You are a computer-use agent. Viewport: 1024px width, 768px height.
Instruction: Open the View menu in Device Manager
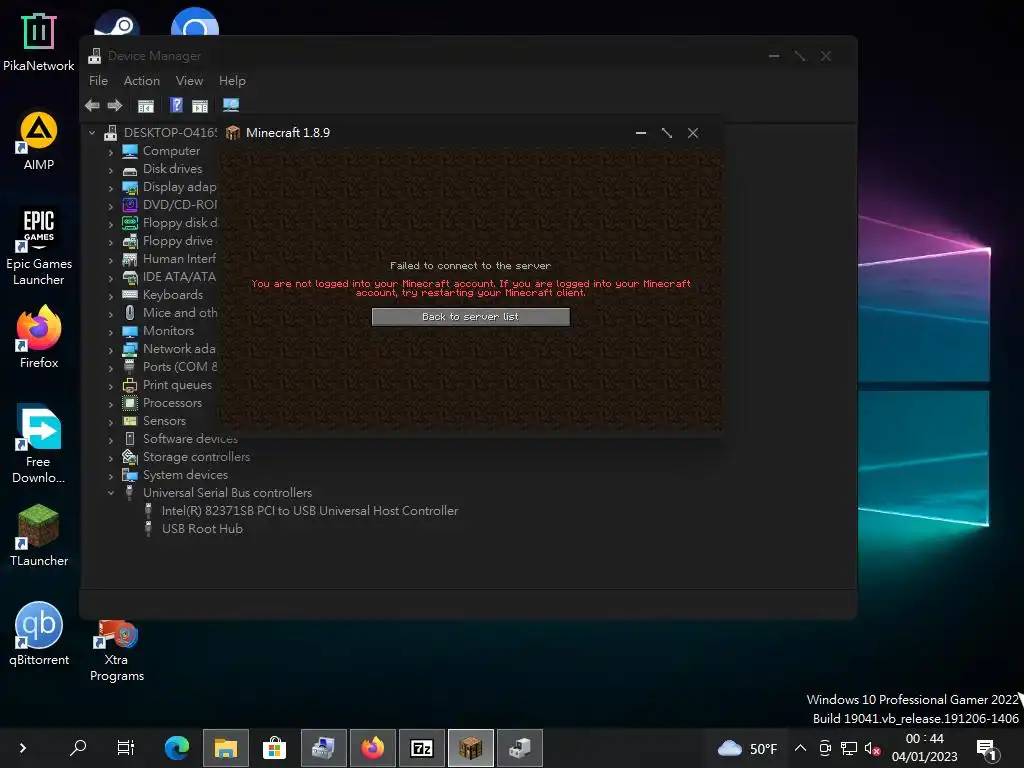[x=189, y=81]
